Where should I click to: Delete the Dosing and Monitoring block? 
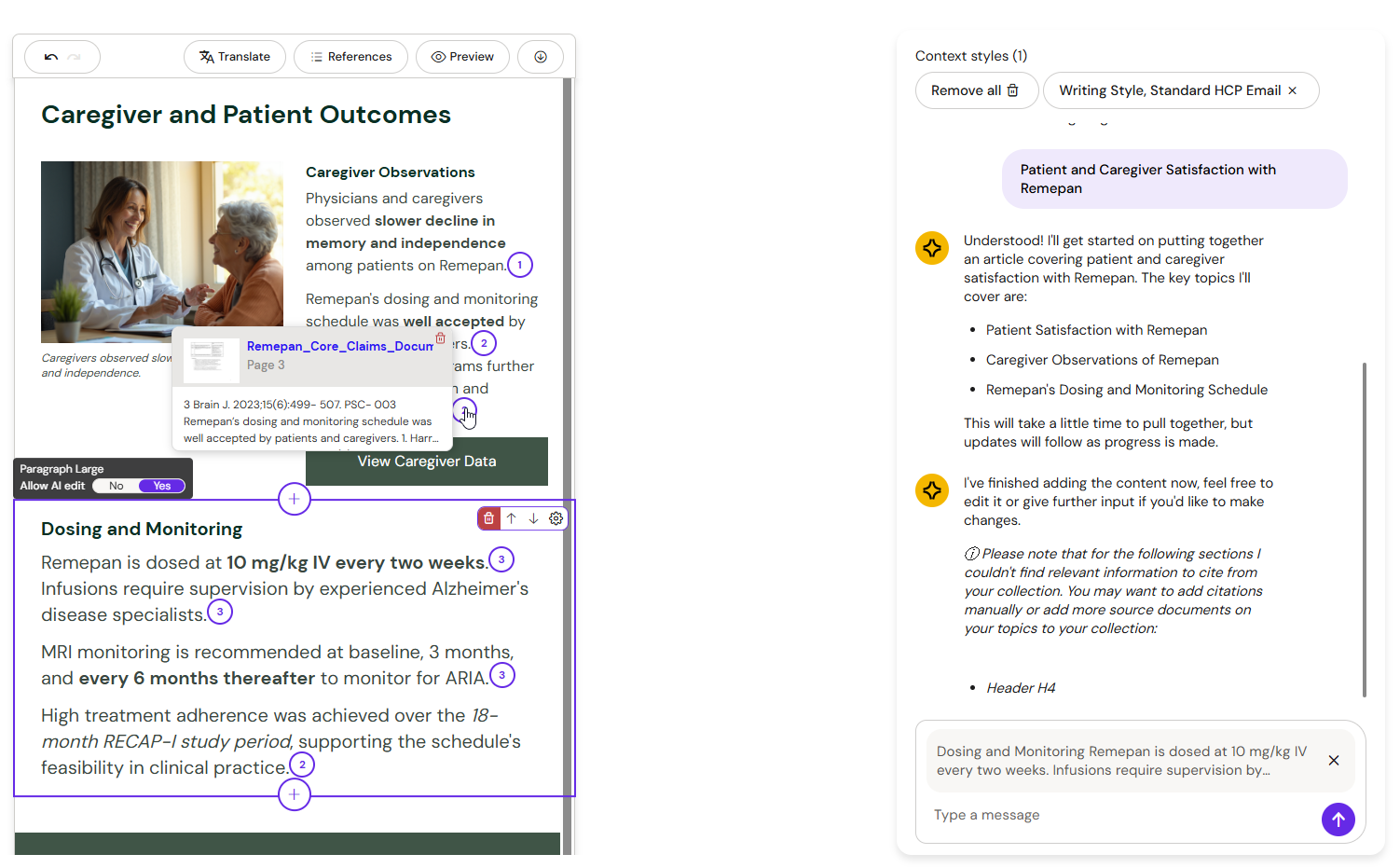point(489,518)
